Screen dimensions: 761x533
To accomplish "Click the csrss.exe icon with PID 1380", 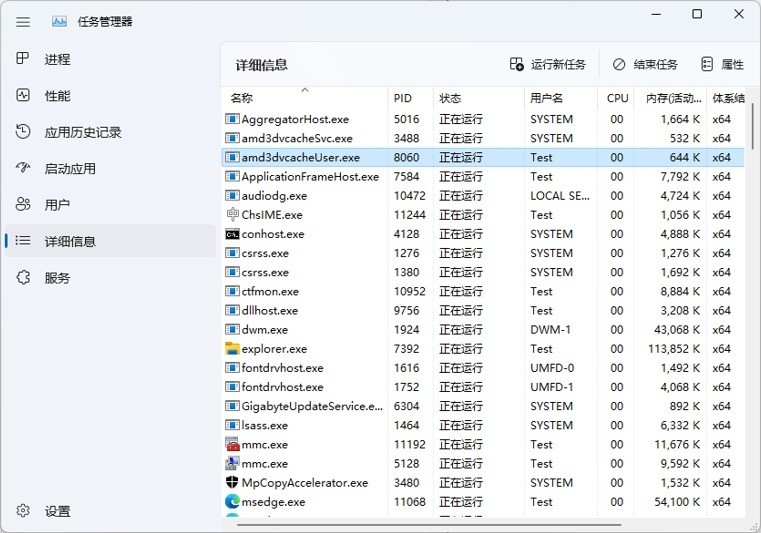I will point(232,272).
